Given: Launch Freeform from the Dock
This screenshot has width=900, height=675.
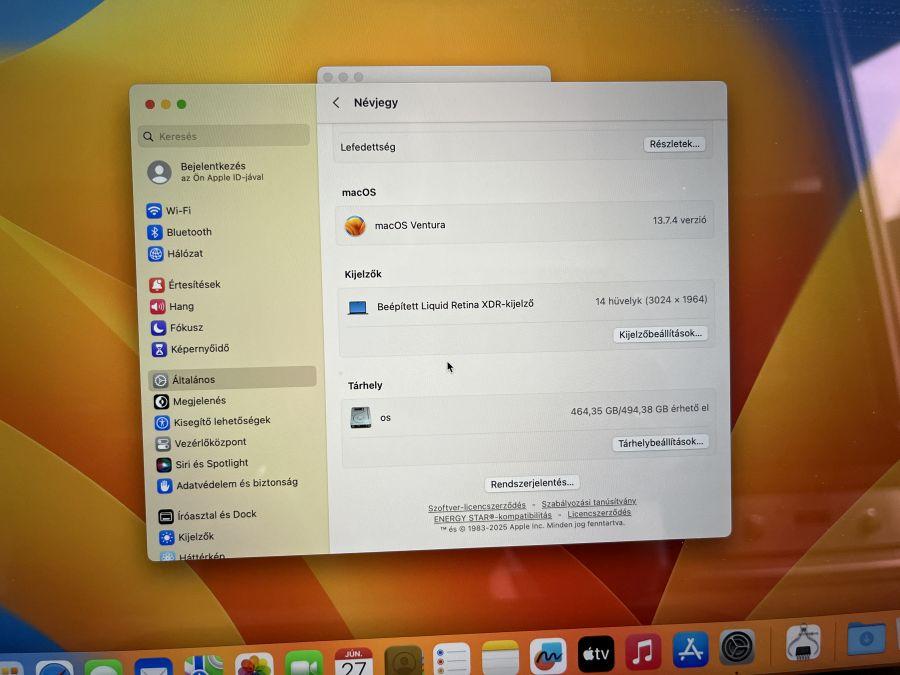Looking at the screenshot, I should (548, 655).
